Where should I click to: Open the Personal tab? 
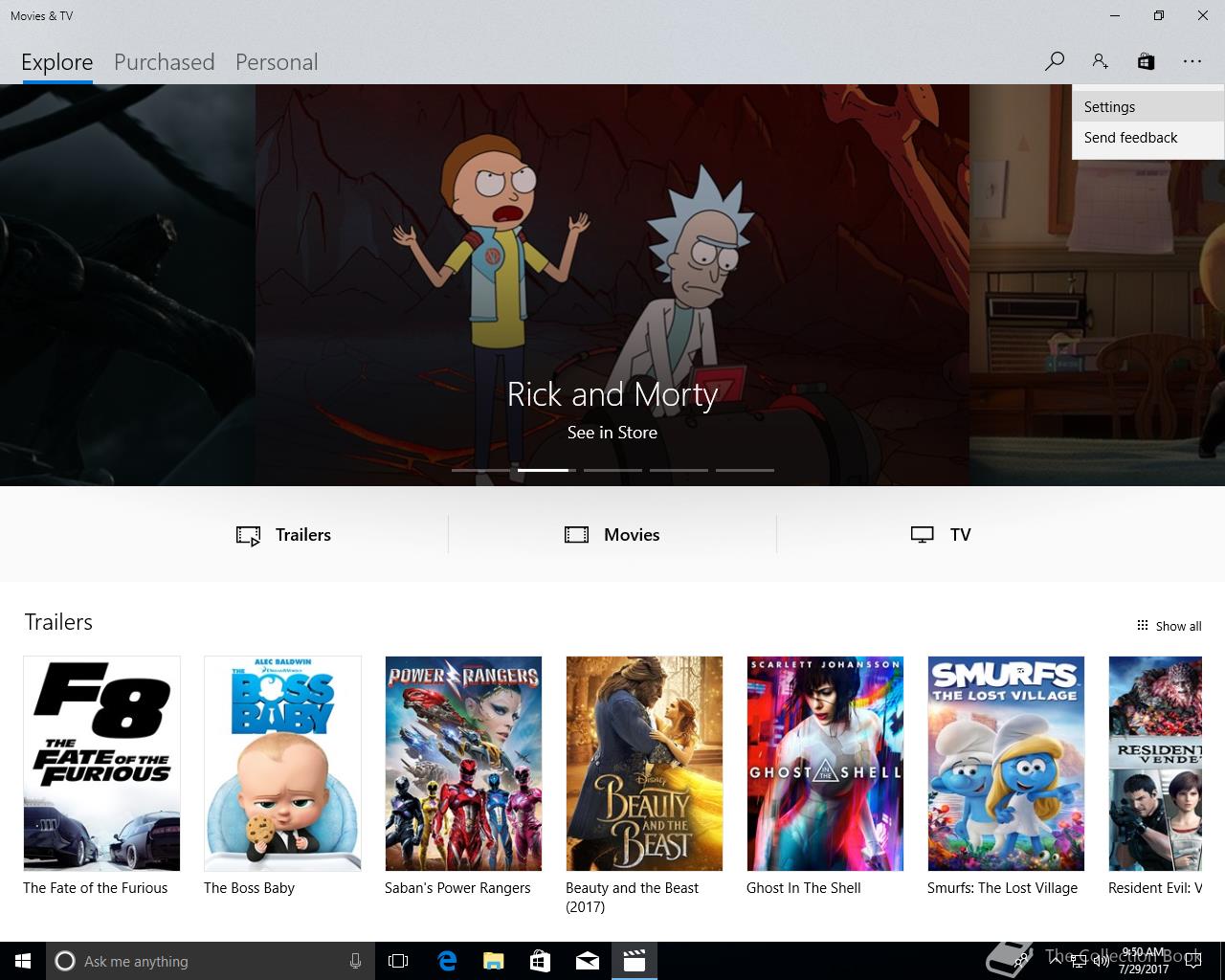[277, 62]
